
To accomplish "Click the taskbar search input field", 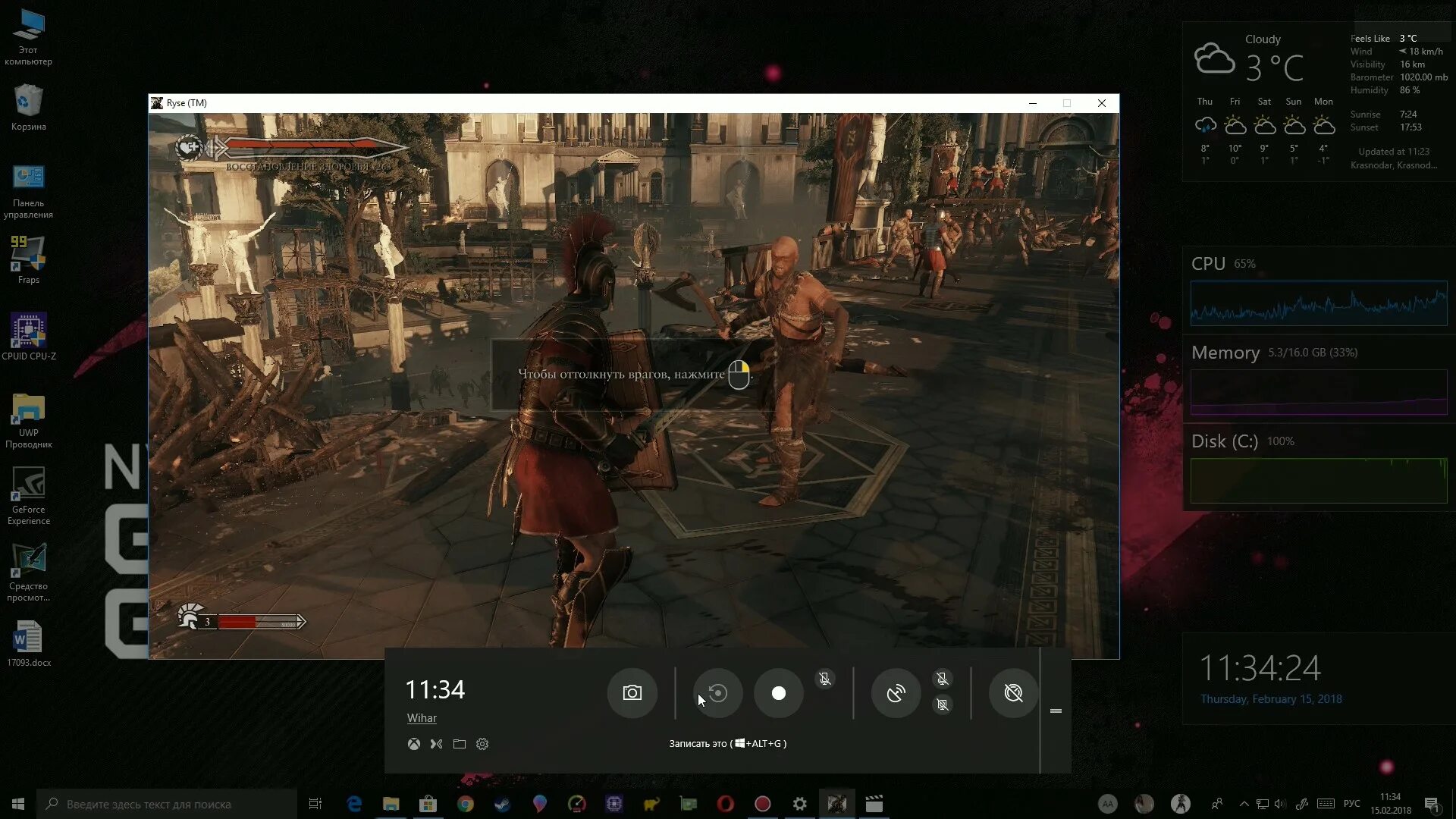I will tap(167, 804).
